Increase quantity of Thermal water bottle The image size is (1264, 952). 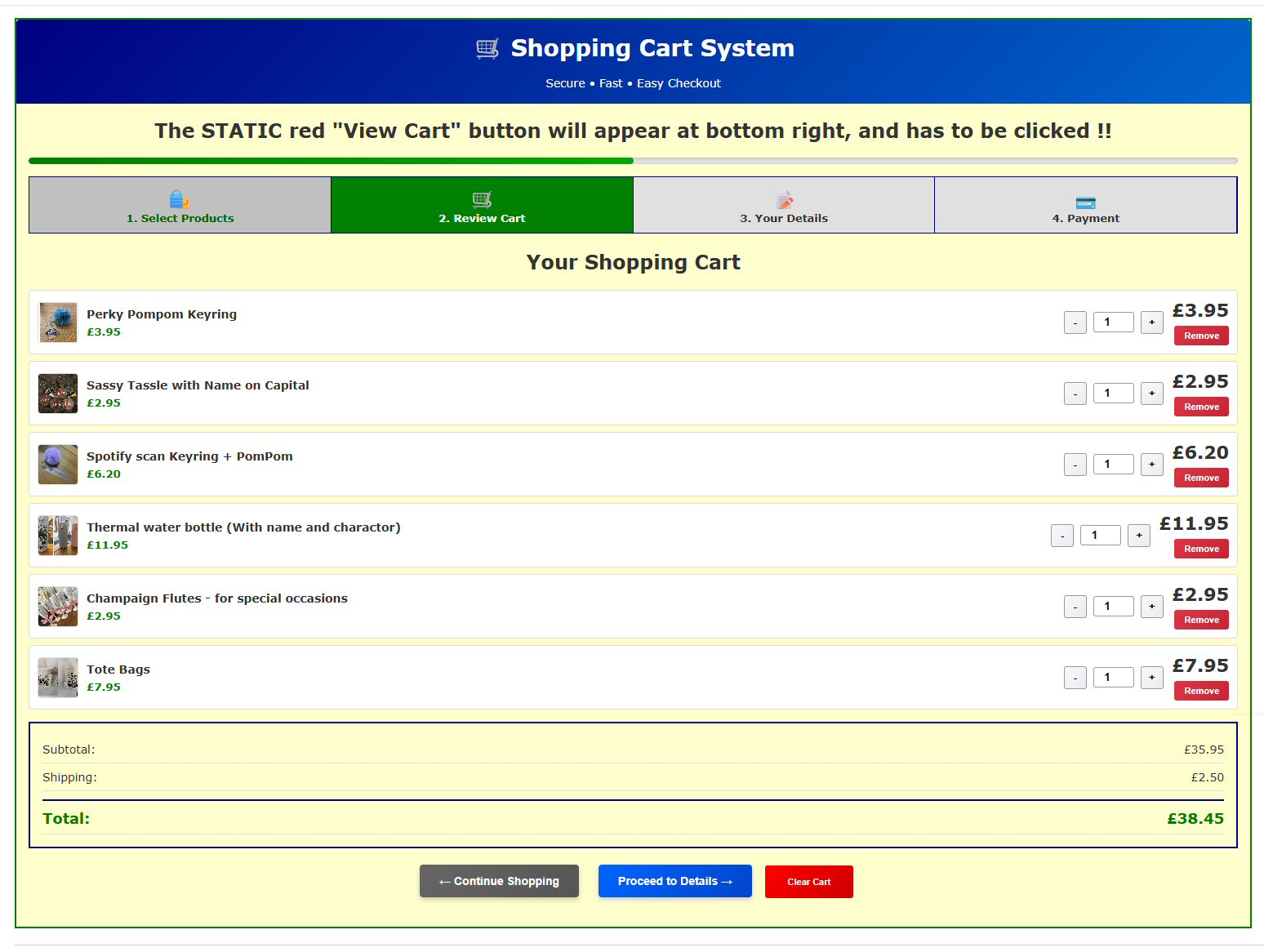pyautogui.click(x=1138, y=536)
